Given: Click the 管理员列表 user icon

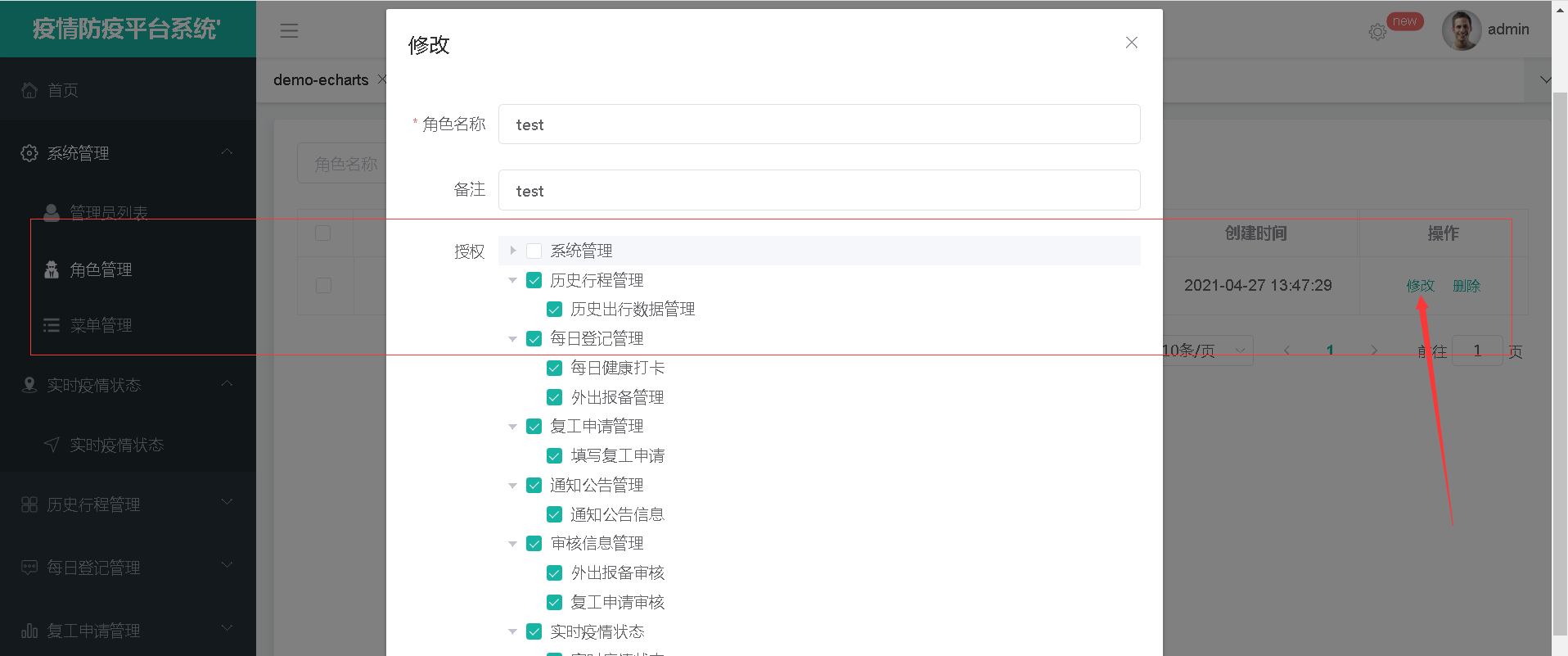Looking at the screenshot, I should coord(52,213).
